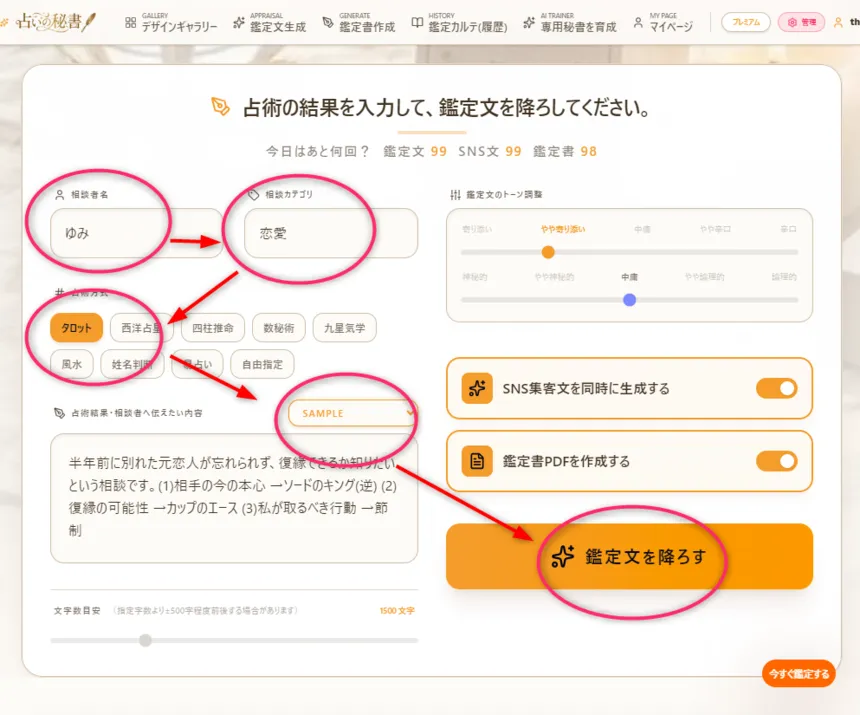The image size is (860, 715).
Task: Select the タロット method chip
Action: tap(76, 328)
